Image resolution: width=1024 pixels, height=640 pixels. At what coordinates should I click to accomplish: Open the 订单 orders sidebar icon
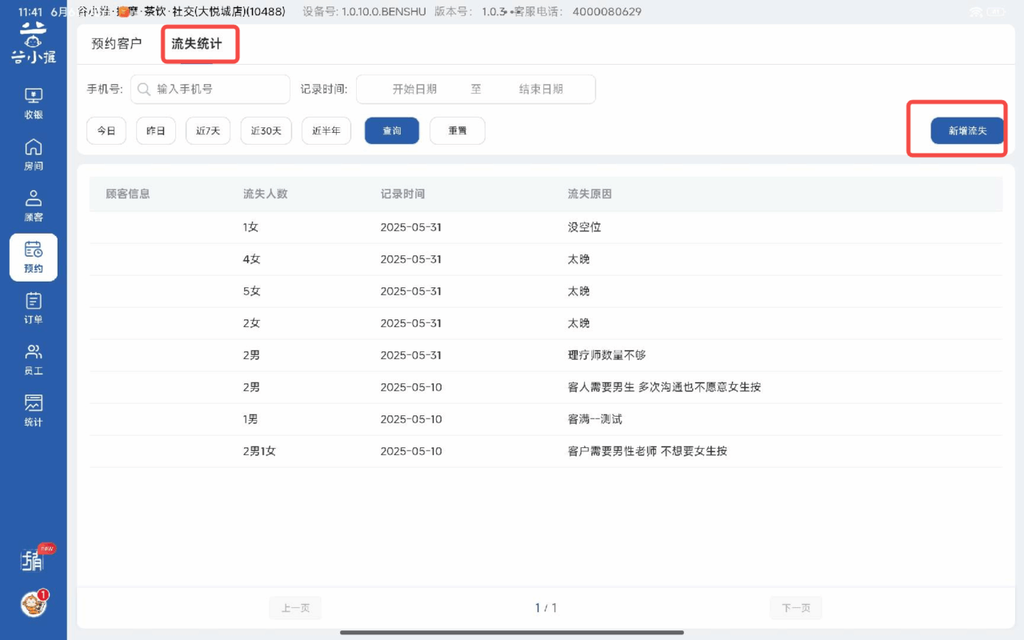coord(33,308)
